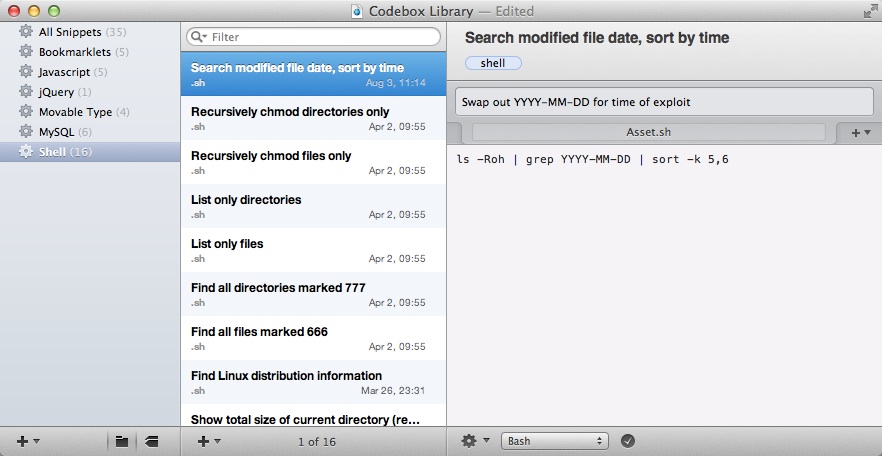The image size is (882, 456).
Task: Click the gear icon beside MySQL
Action: point(26,132)
